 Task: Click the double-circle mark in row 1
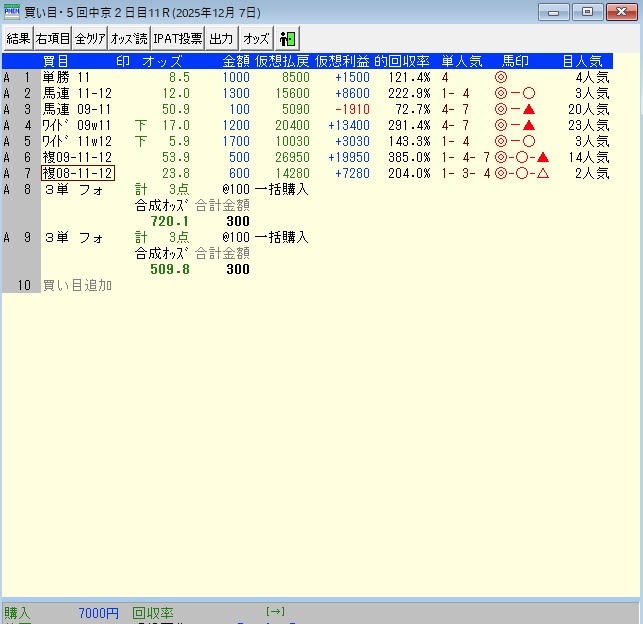(x=500, y=77)
